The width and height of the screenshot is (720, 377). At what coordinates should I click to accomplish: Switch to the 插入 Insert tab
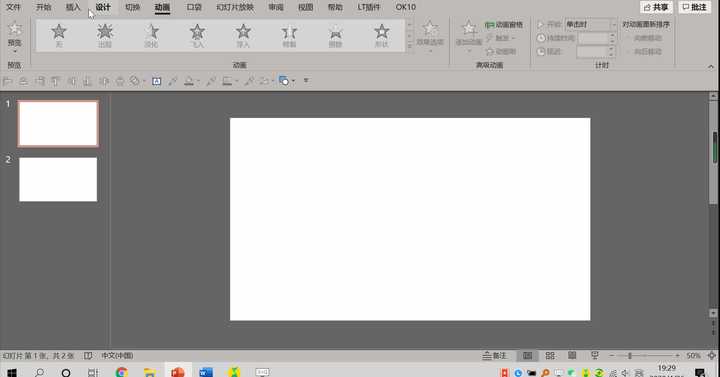click(73, 7)
